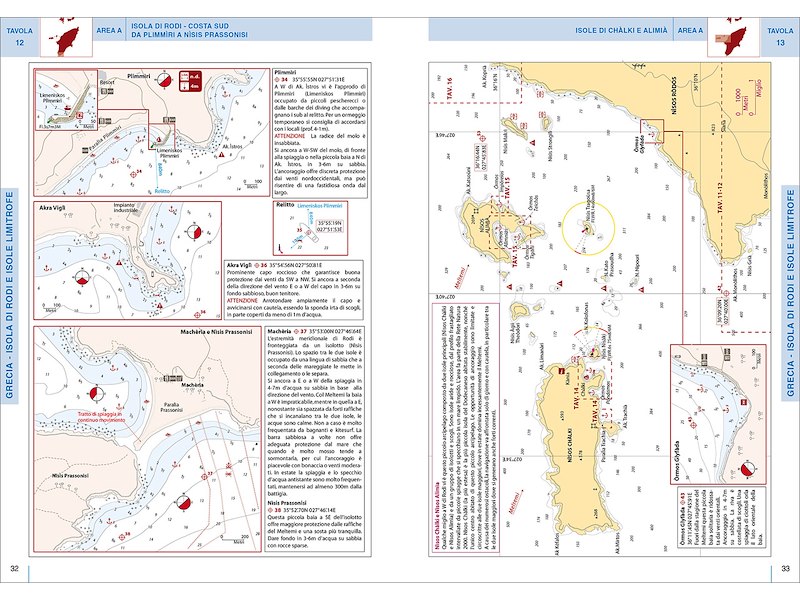This screenshot has width=800, height=600.
Task: Click the 'Plimmiri' heading in the description box
Action: (x=285, y=73)
